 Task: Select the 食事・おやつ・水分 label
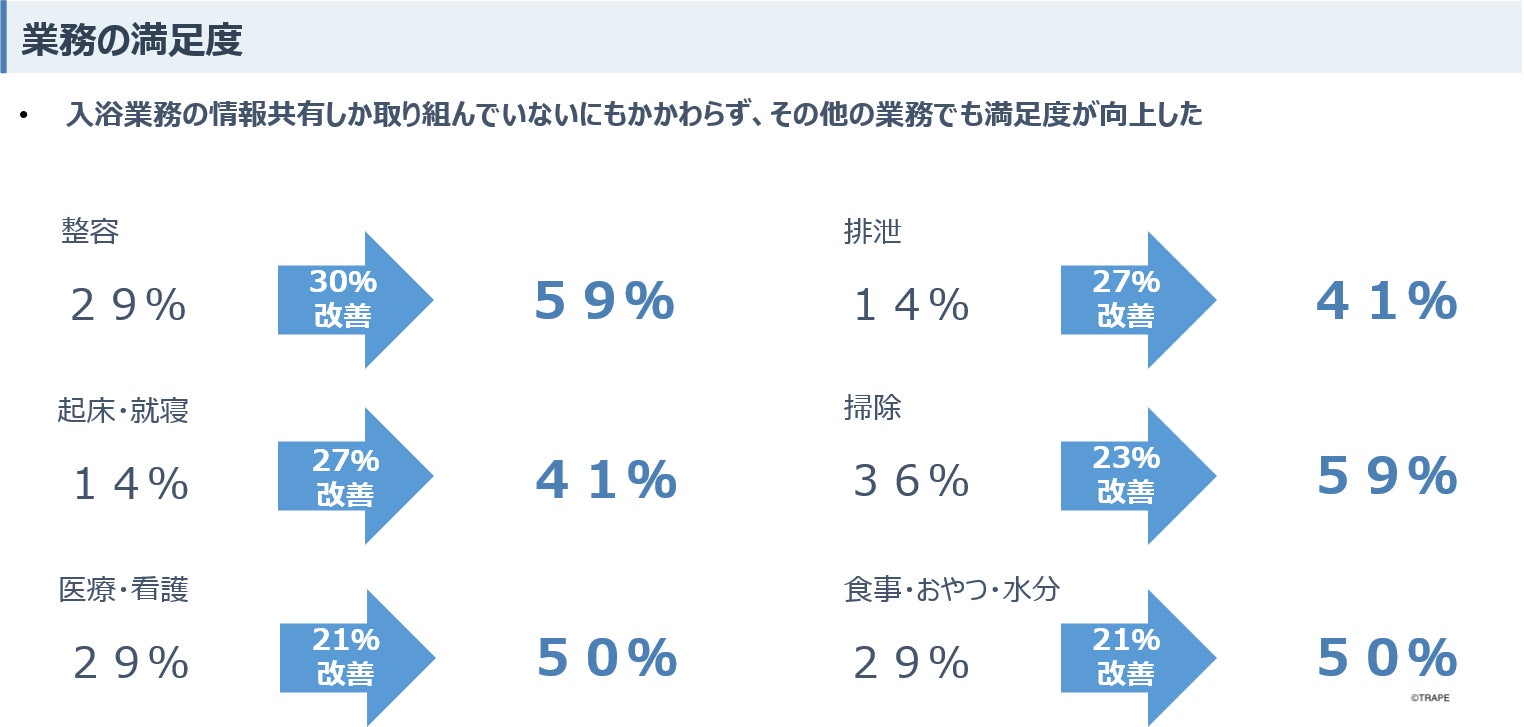952,590
